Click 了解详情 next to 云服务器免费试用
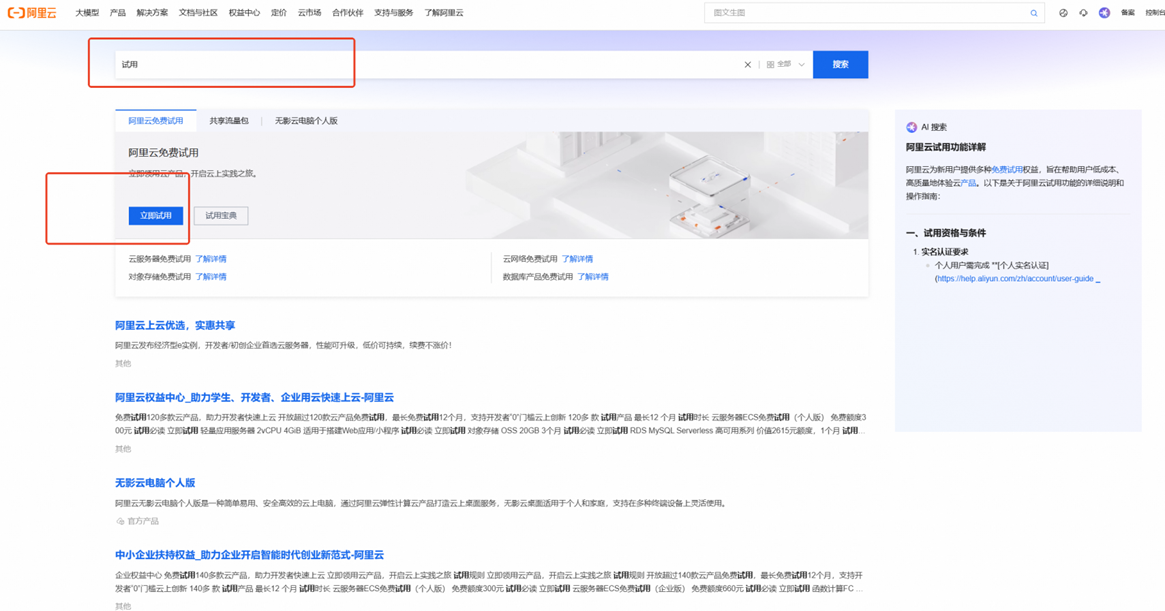The image size is (1165, 611). click(x=211, y=259)
